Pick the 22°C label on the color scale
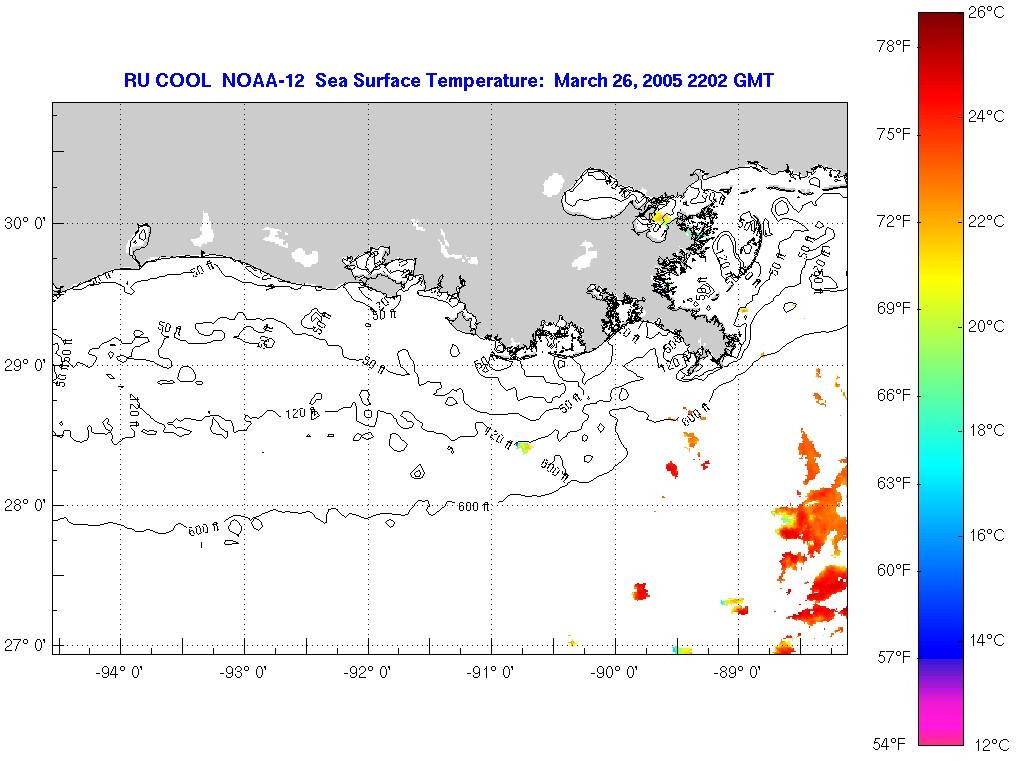The height and width of the screenshot is (761, 1016). coord(986,221)
